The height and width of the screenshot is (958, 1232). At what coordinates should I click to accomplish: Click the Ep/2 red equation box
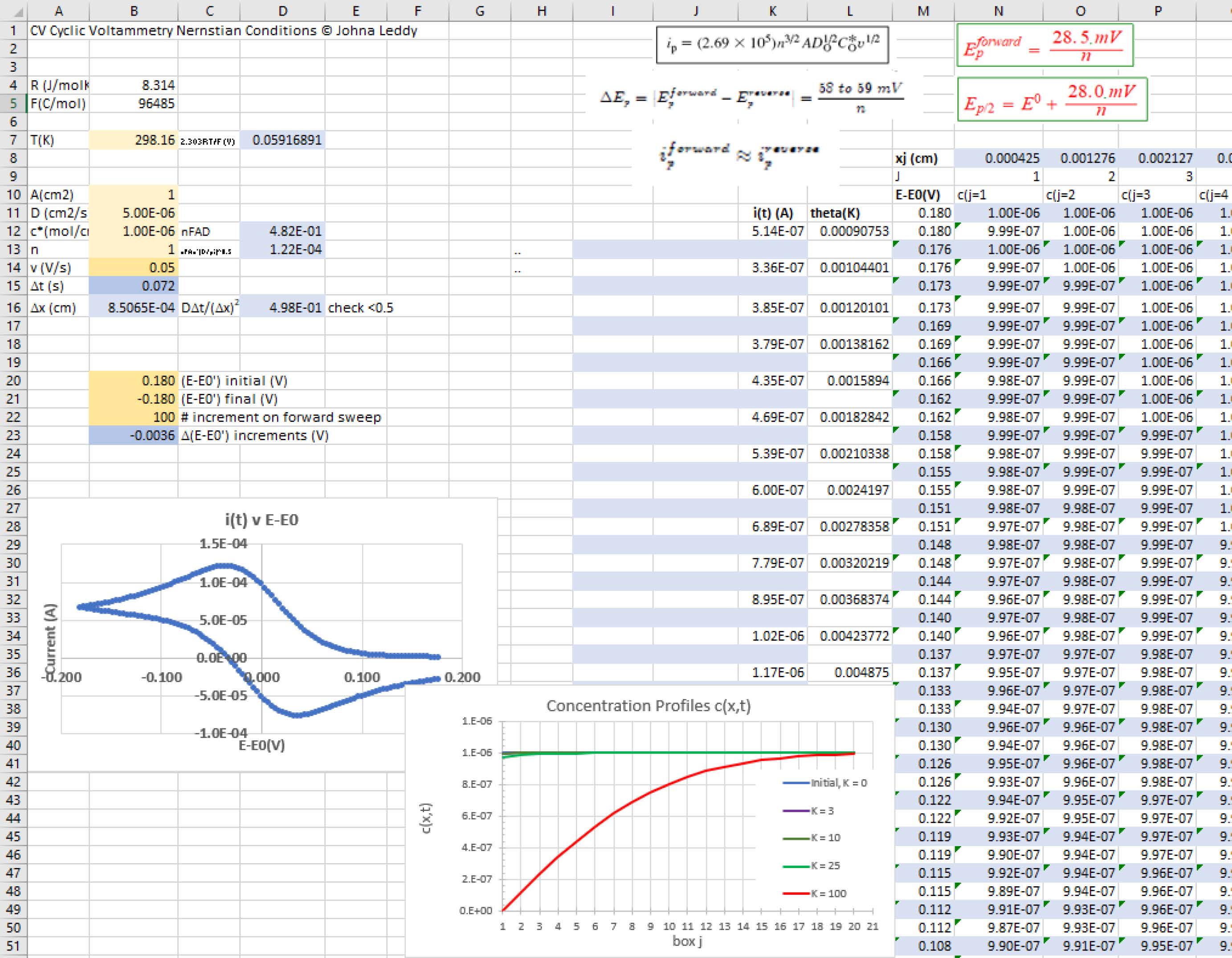pyautogui.click(x=1052, y=99)
